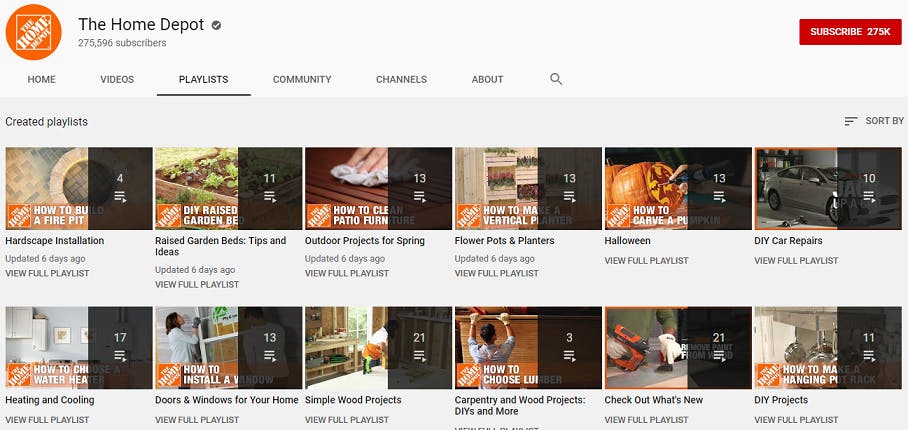Open the Hardscape Installation playlist title
Viewport: 908px width, 430px height.
pos(55,241)
